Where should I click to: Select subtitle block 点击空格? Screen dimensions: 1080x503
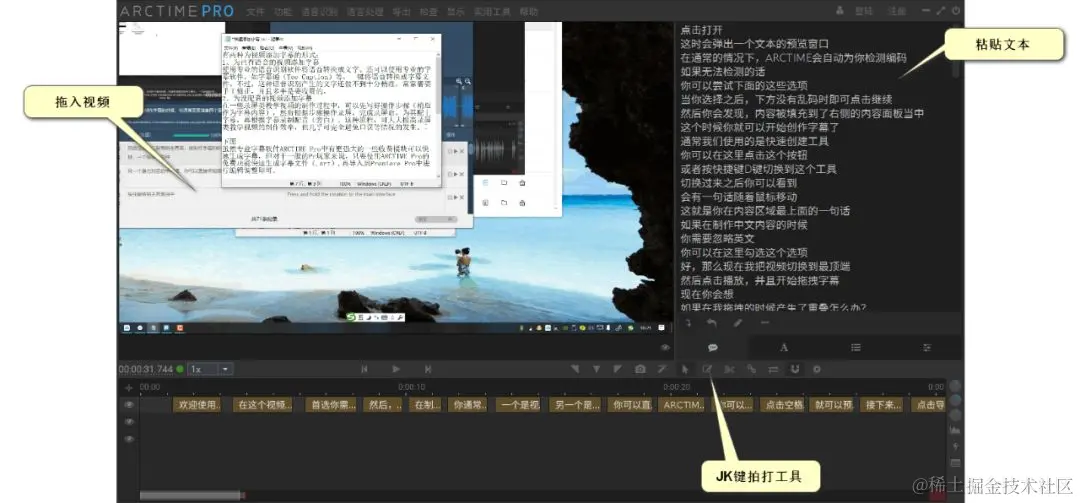[782, 405]
